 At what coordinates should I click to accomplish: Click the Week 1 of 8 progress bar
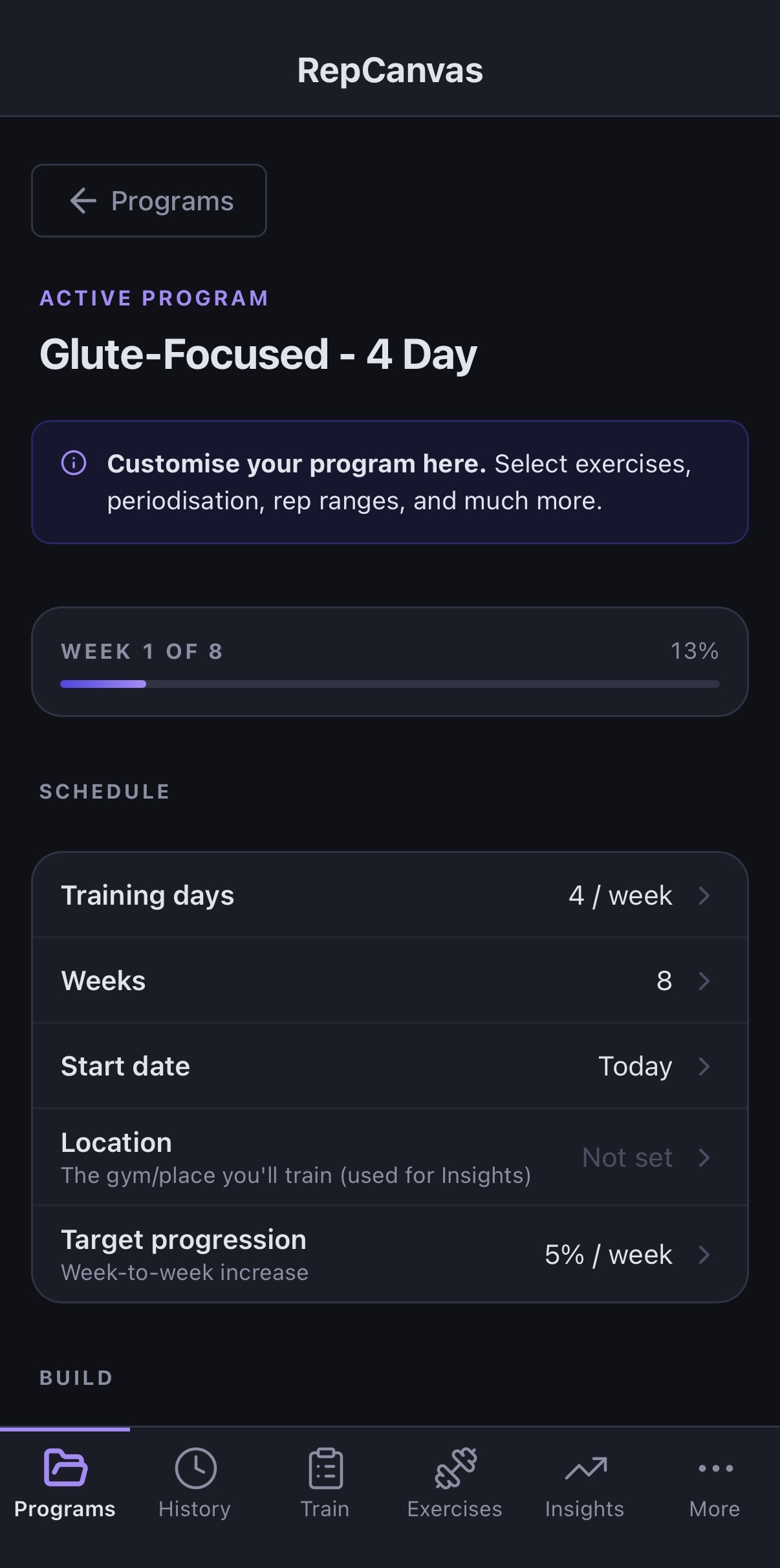point(390,660)
